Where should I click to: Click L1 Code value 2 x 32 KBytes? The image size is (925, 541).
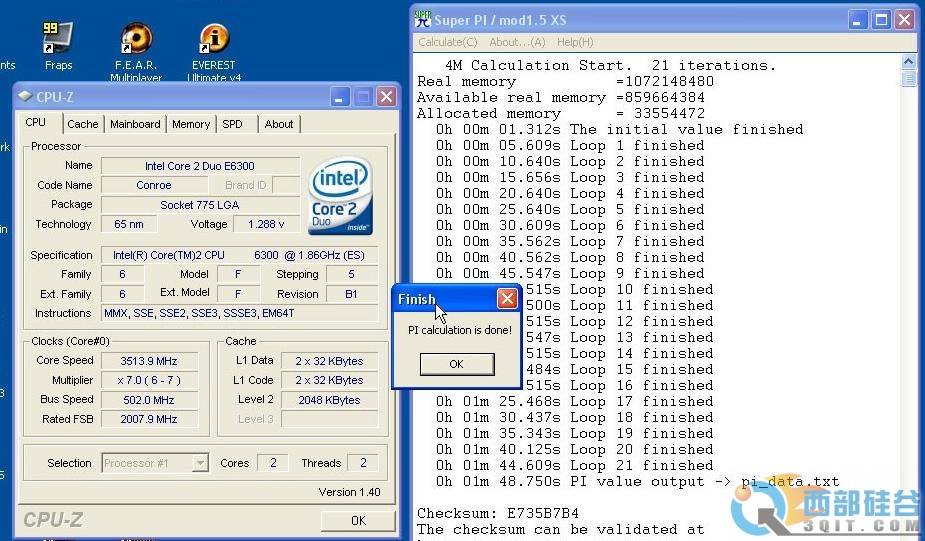[329, 381]
